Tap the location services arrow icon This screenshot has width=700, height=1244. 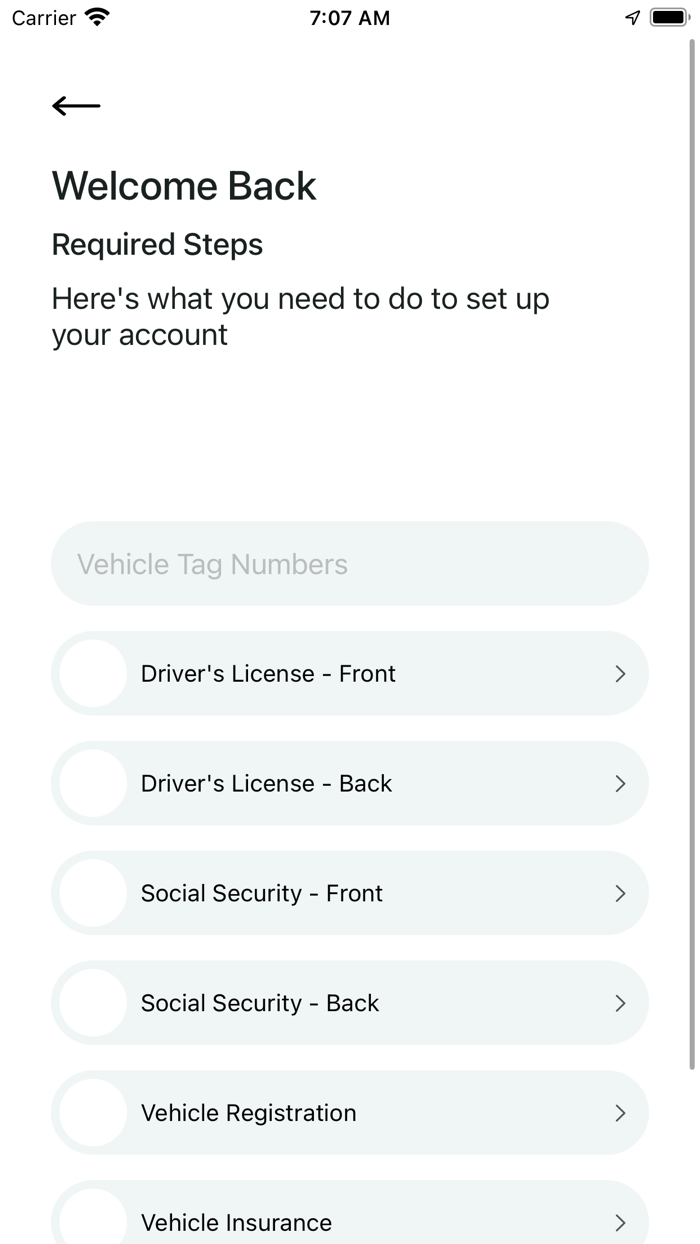click(632, 17)
